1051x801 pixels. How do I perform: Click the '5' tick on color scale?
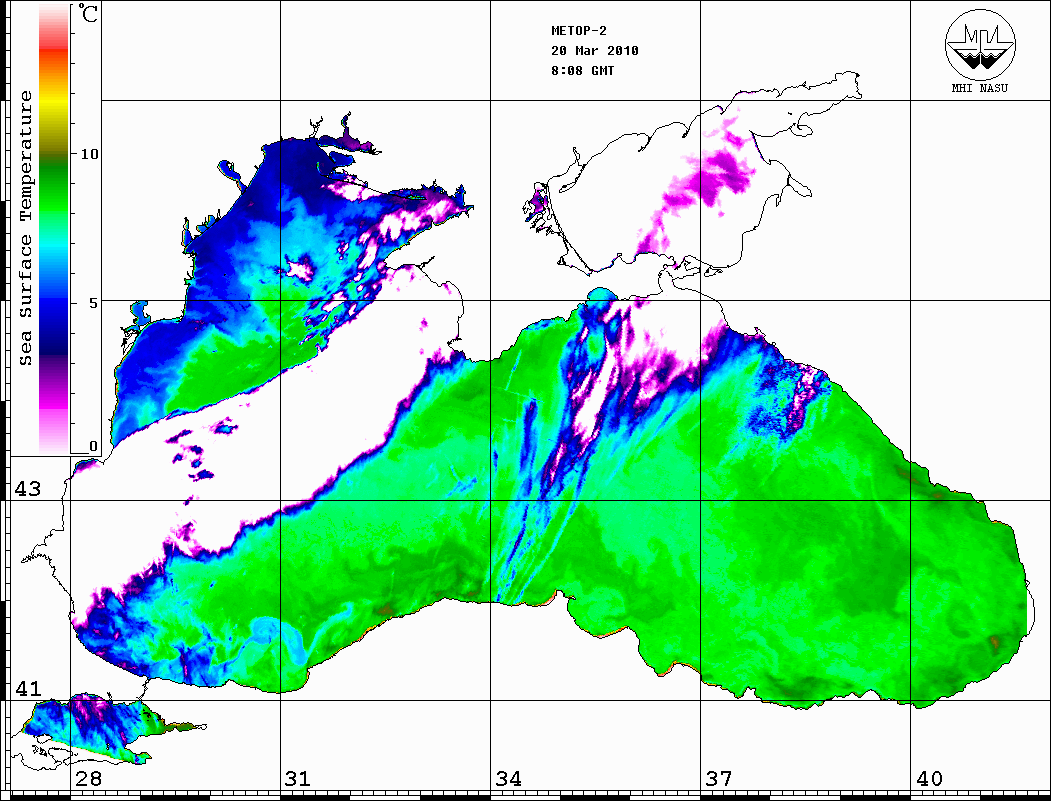pos(92,303)
